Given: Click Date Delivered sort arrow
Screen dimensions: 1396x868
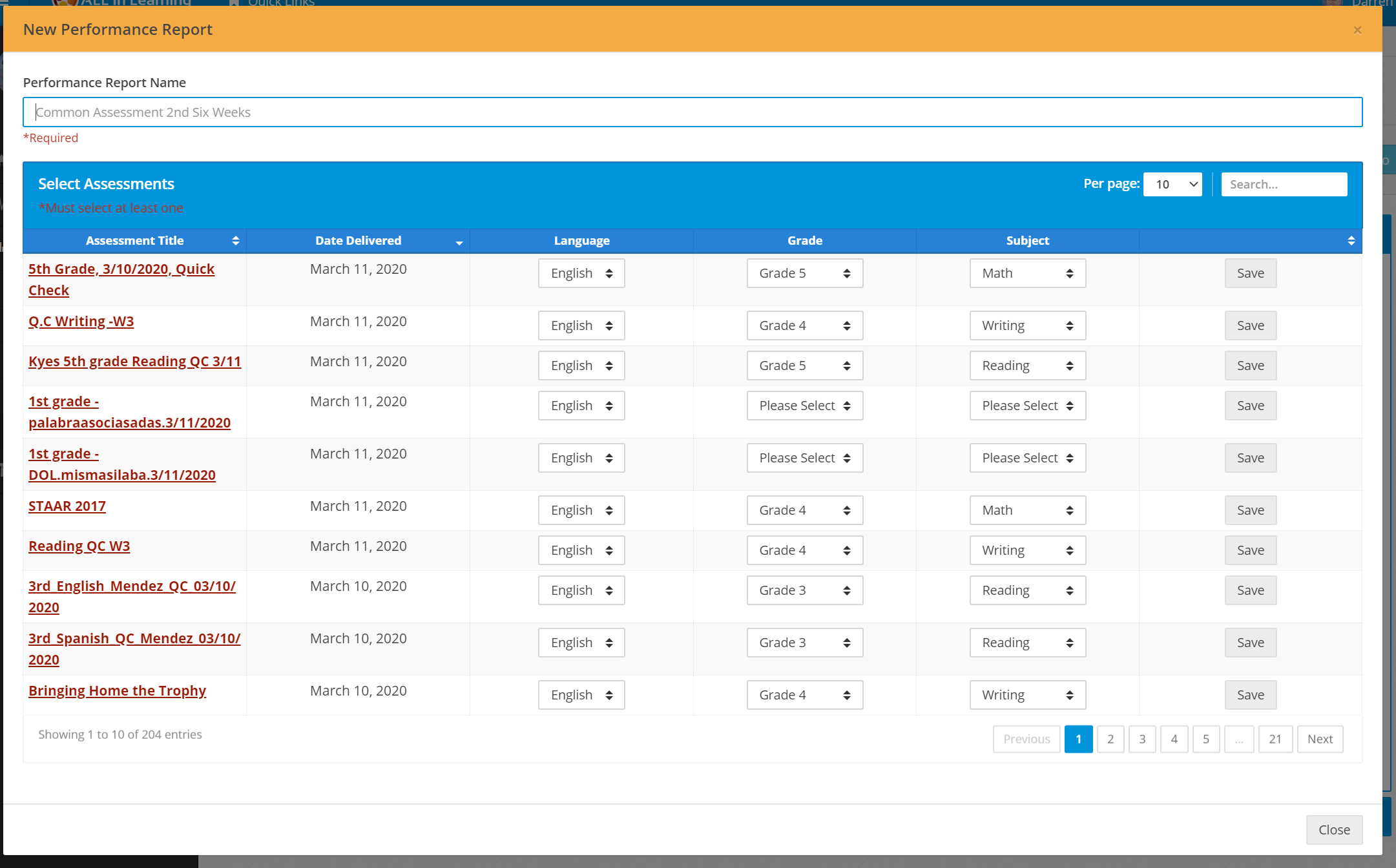Looking at the screenshot, I should 459,242.
